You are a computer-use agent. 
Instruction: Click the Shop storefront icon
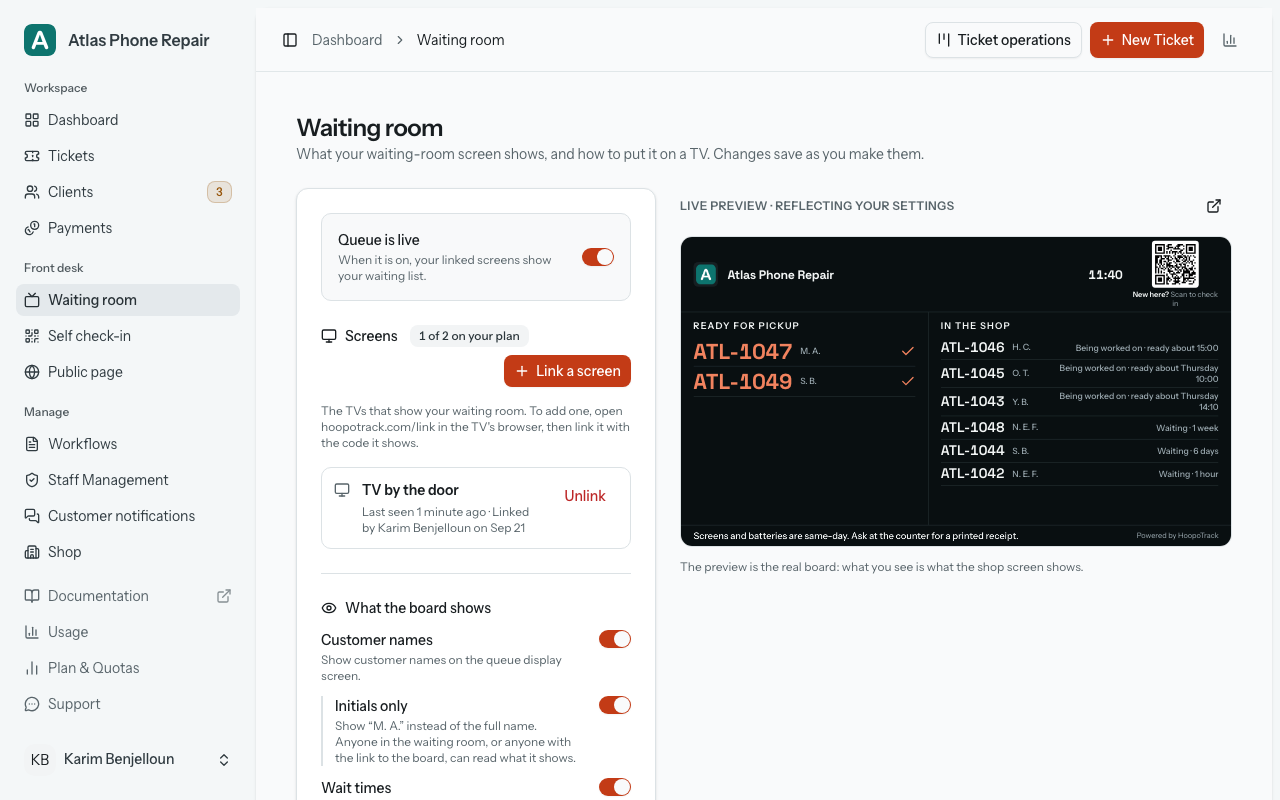coord(32,552)
